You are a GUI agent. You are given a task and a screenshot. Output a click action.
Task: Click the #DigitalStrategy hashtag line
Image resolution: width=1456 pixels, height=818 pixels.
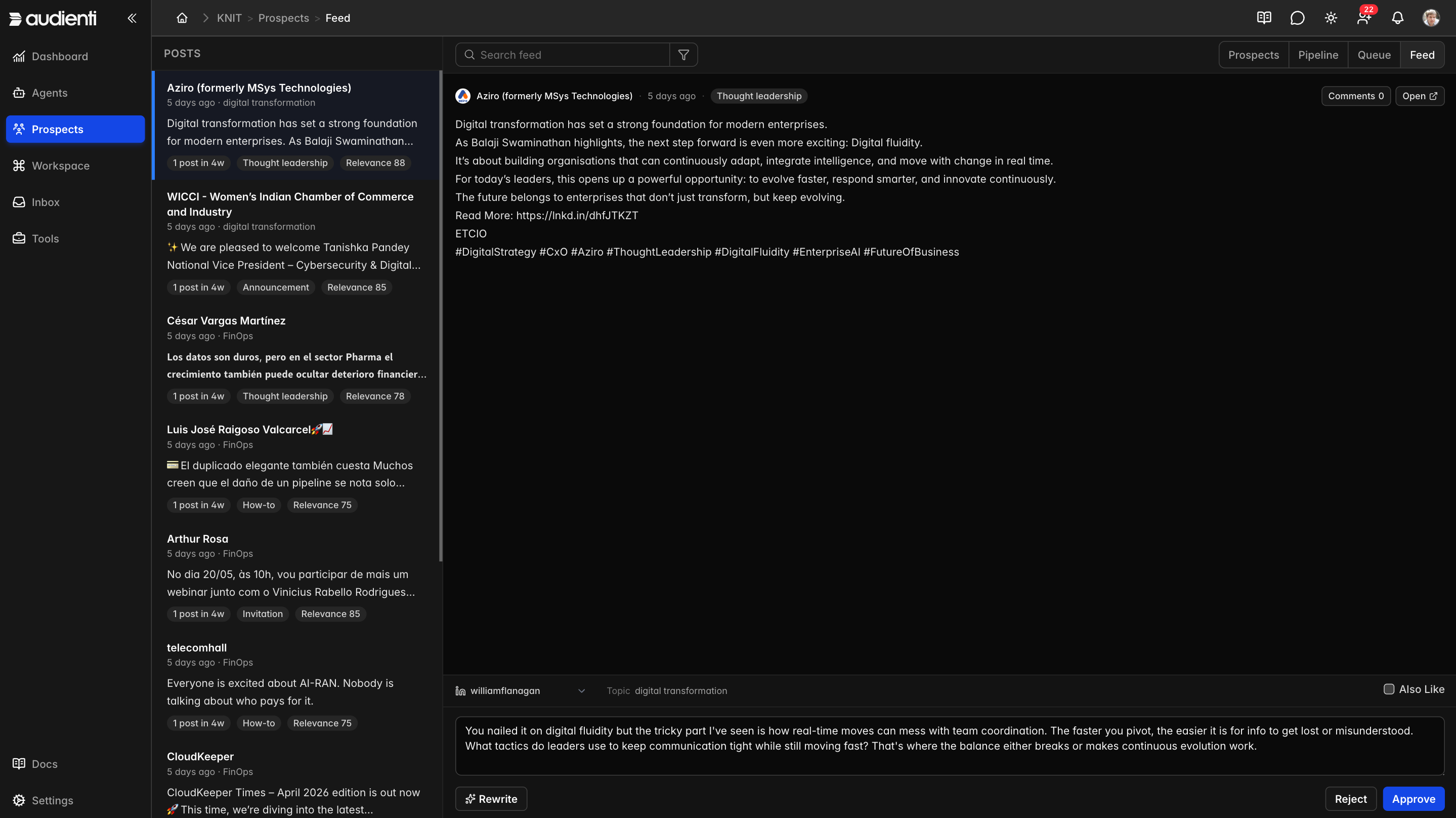tap(707, 252)
